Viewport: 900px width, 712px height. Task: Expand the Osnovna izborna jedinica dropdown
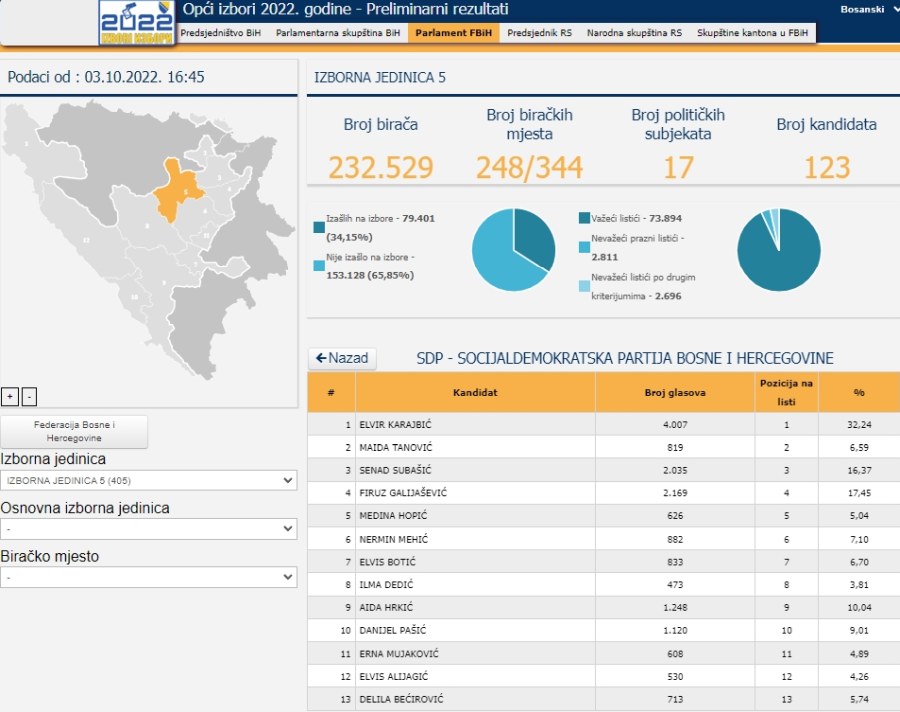coord(148,528)
